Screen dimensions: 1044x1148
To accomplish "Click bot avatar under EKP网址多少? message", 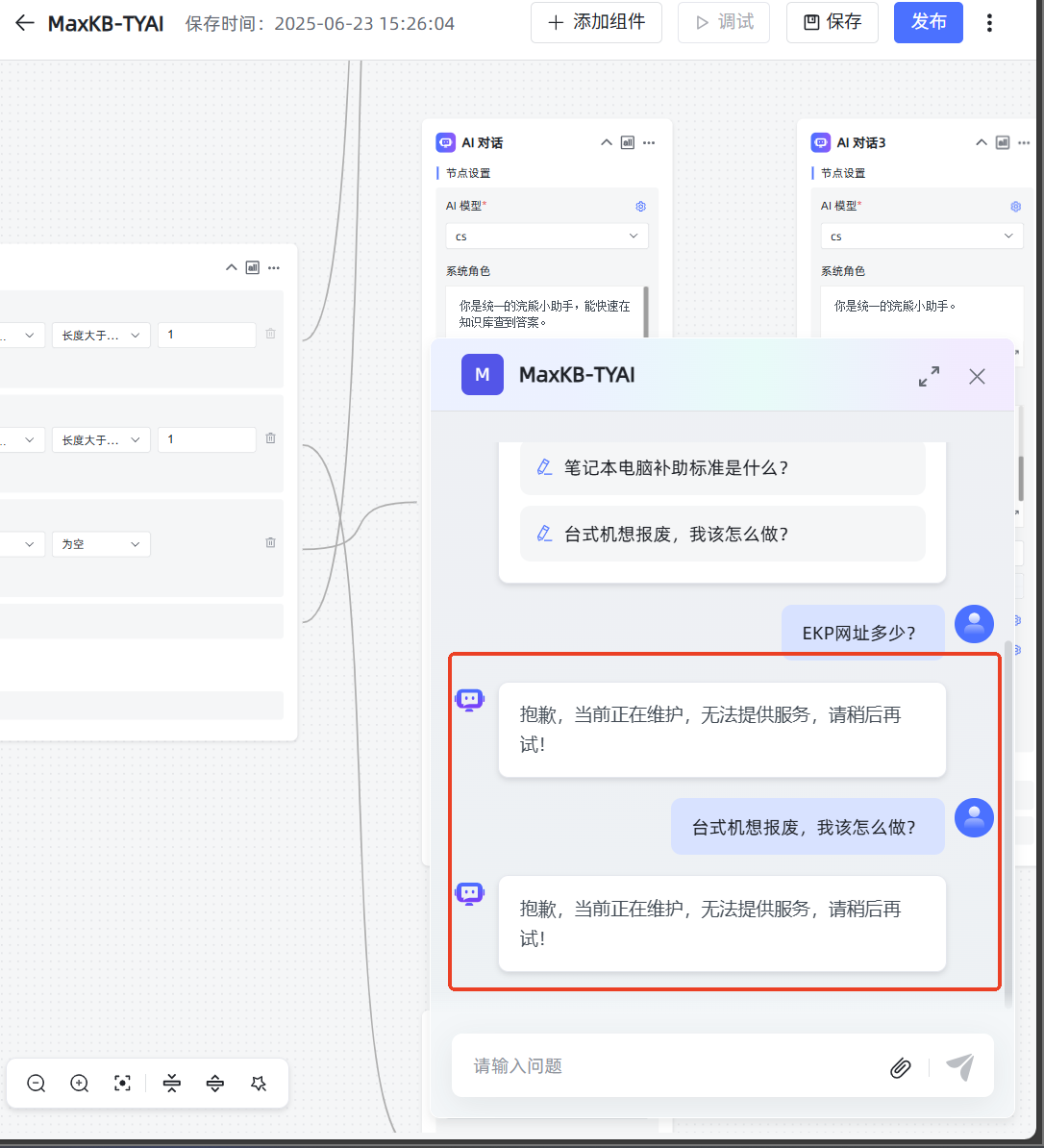I will (469, 700).
